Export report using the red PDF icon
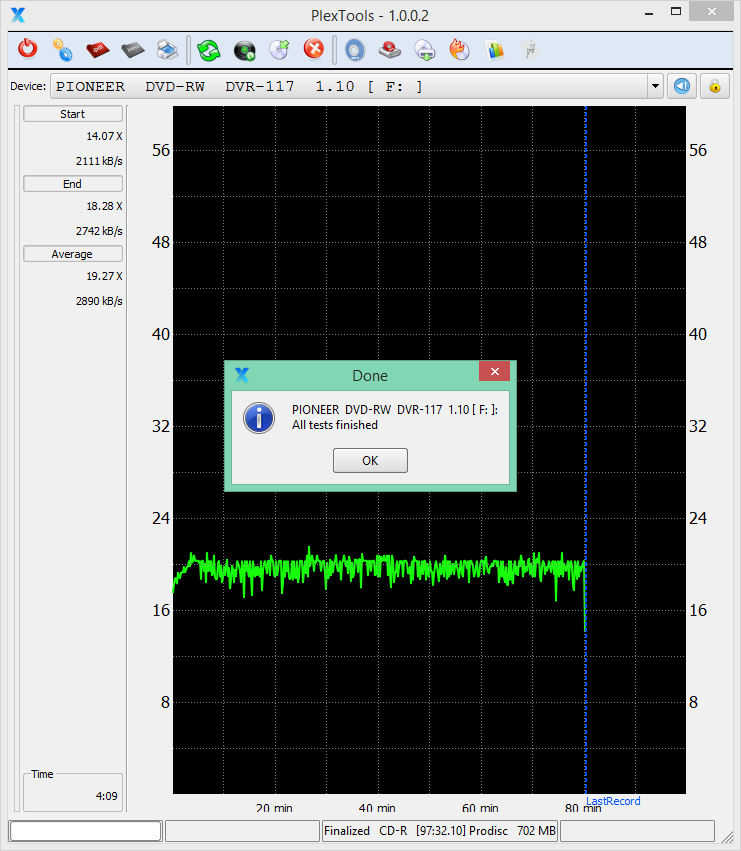Screen dimensions: 741x851 point(98,50)
